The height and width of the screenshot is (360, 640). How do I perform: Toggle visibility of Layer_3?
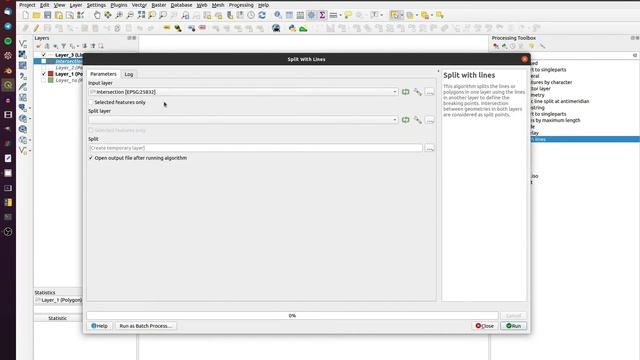point(44,55)
